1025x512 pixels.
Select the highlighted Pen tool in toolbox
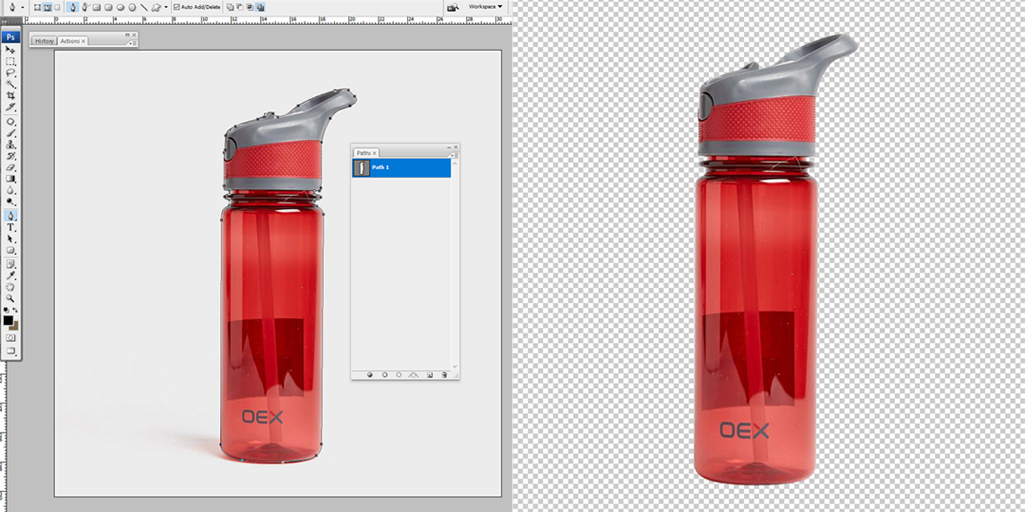tap(10, 215)
